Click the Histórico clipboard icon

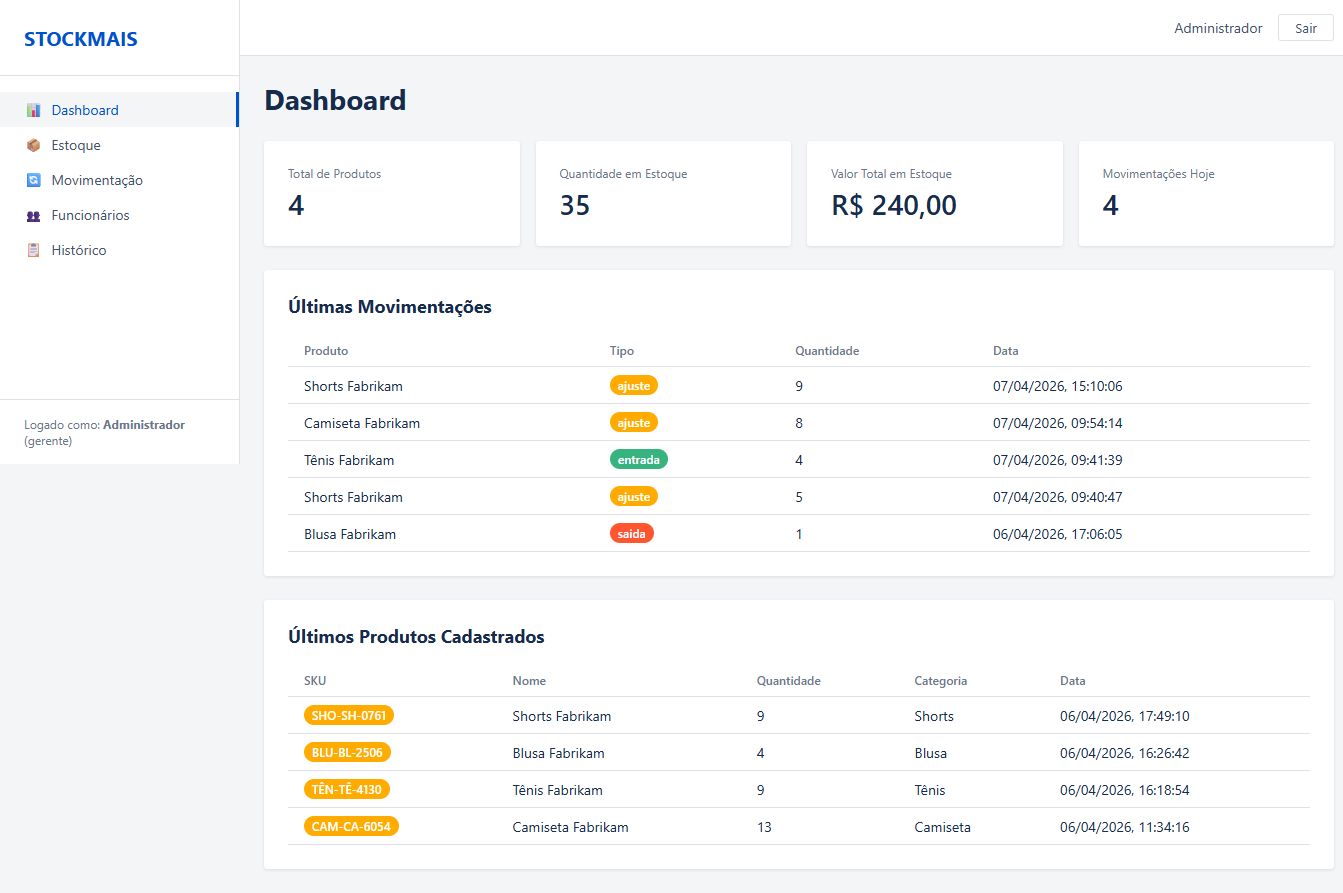pos(33,250)
